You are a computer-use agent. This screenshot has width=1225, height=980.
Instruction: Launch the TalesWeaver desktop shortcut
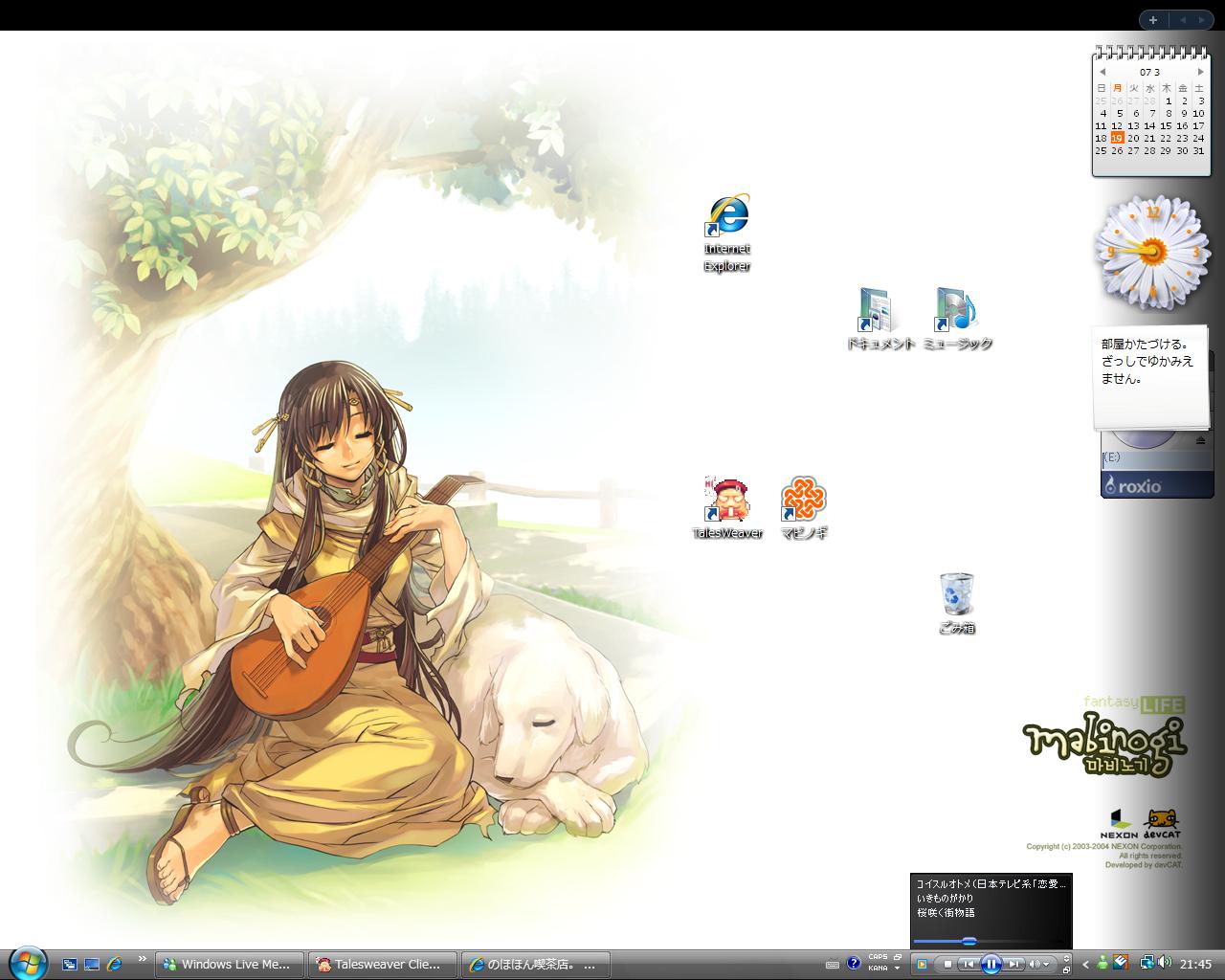727,508
